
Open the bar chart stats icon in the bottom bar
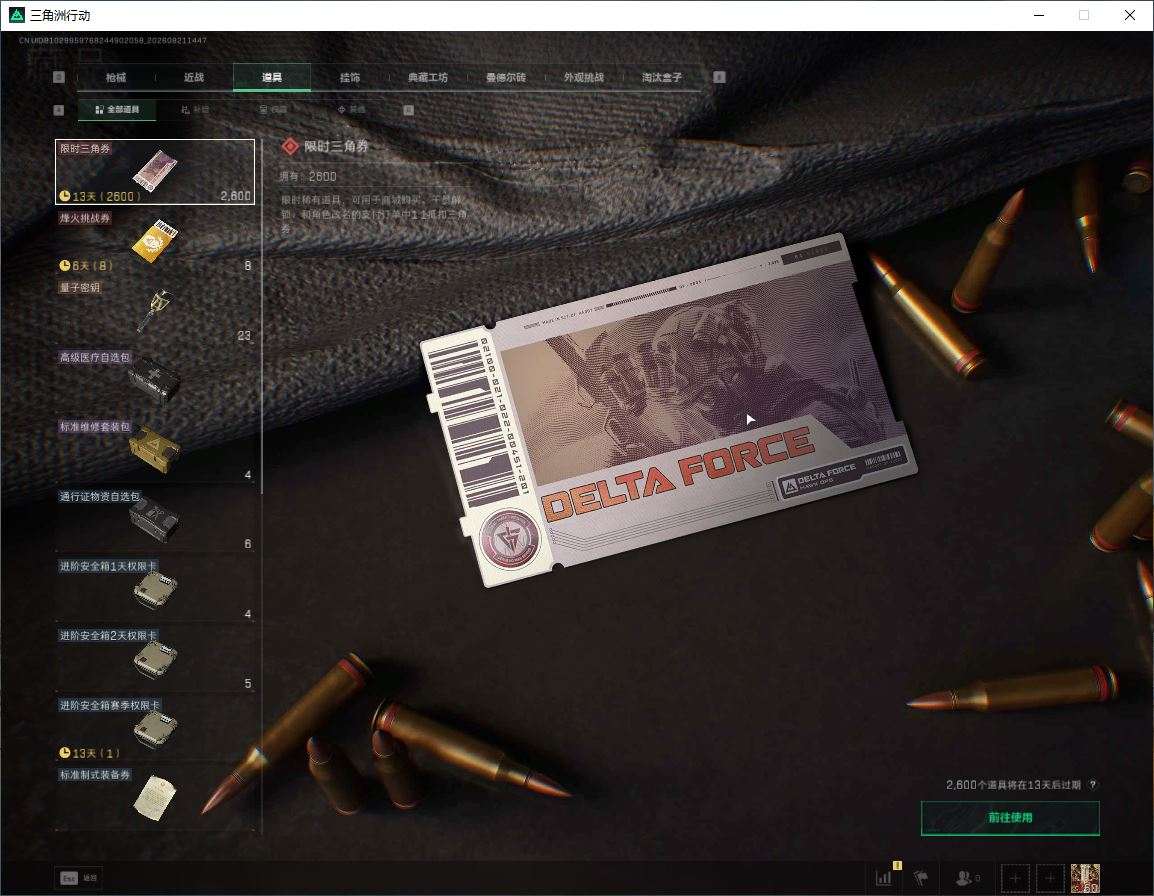point(884,877)
